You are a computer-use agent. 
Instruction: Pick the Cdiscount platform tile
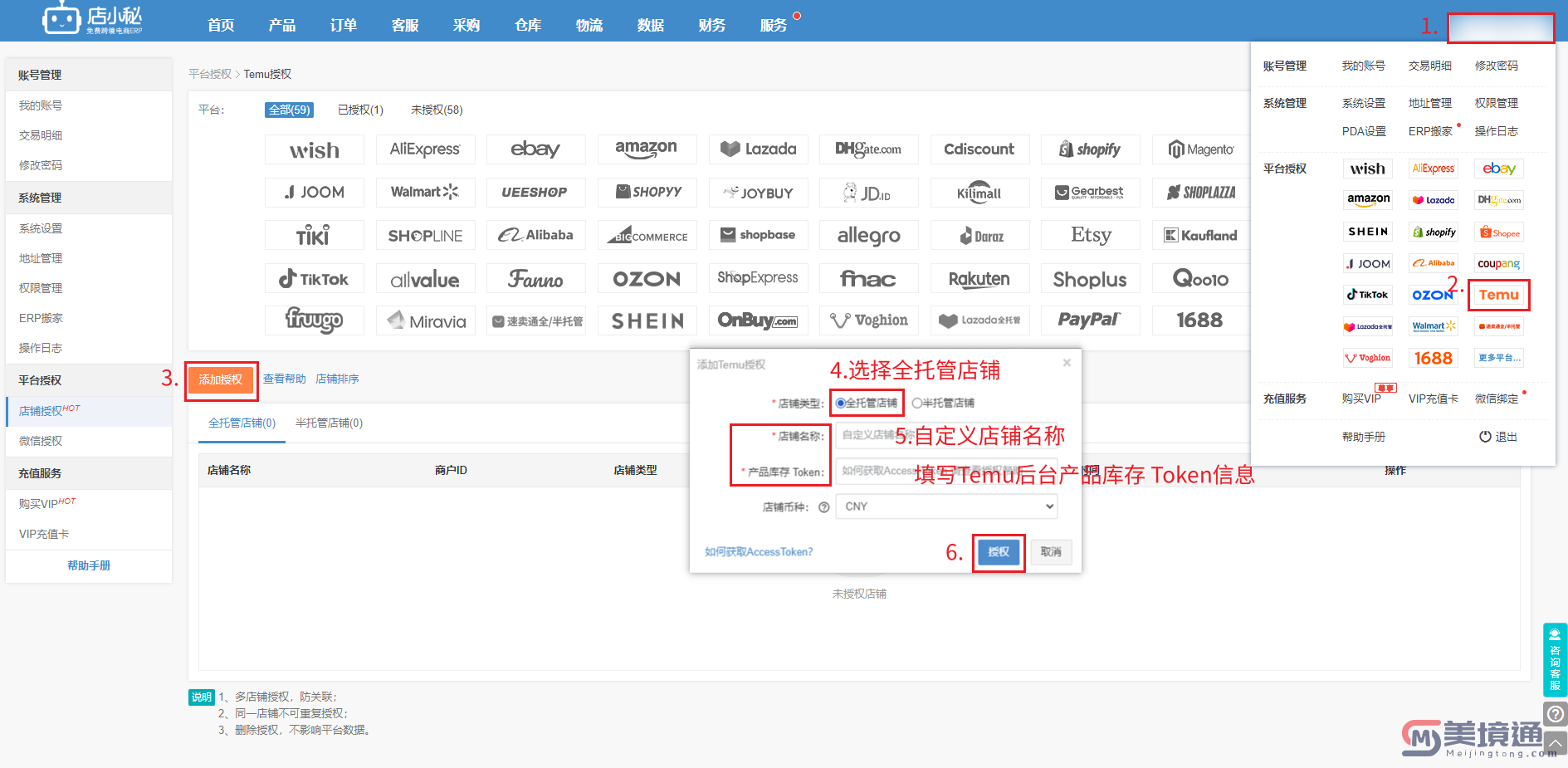click(x=980, y=149)
